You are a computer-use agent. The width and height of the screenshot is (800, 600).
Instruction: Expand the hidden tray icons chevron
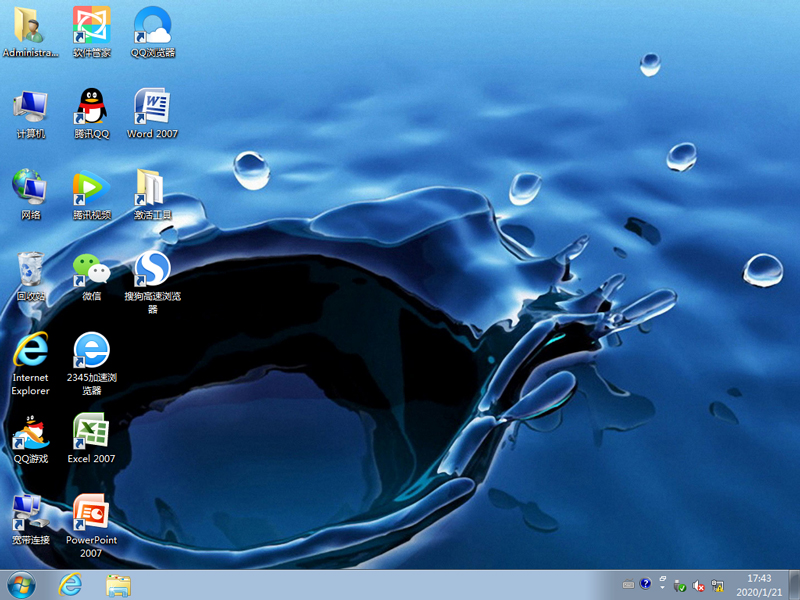pos(662,584)
